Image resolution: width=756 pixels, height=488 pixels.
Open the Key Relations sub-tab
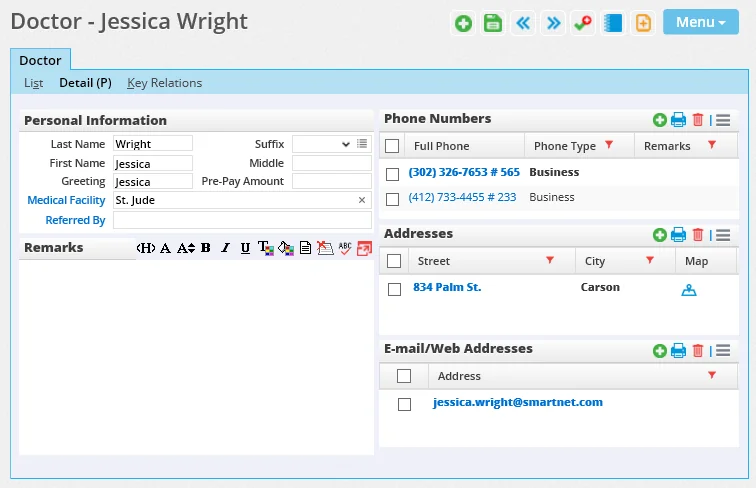164,83
